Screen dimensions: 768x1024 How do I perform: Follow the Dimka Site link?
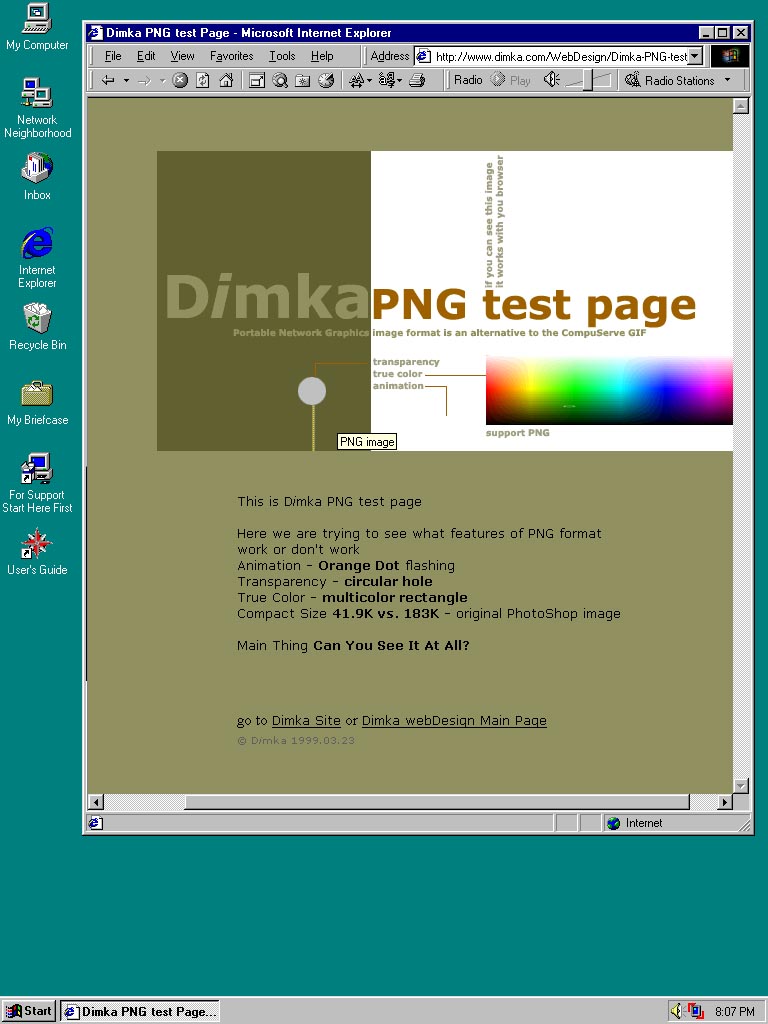pos(306,720)
